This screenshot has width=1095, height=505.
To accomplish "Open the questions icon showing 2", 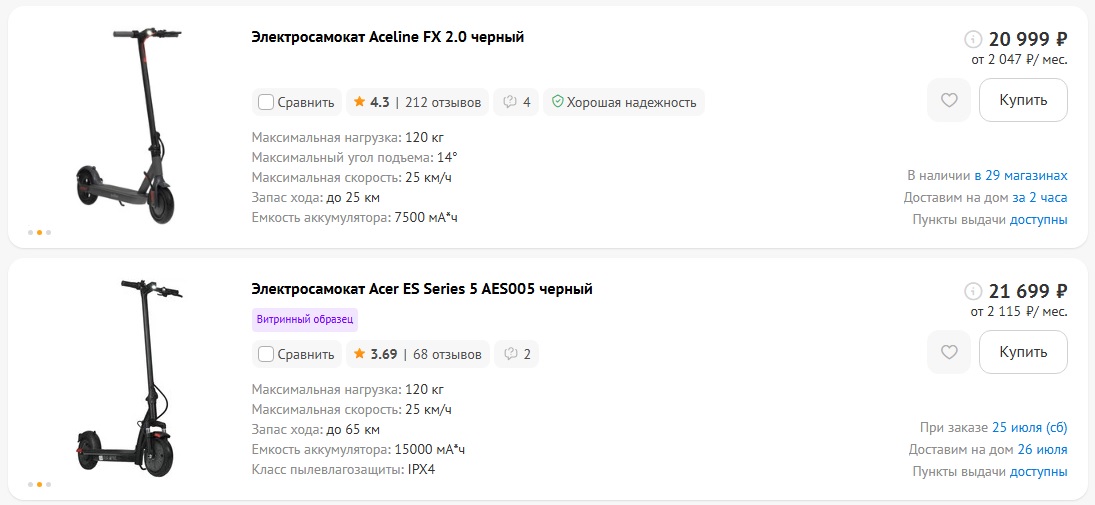I will pos(516,354).
